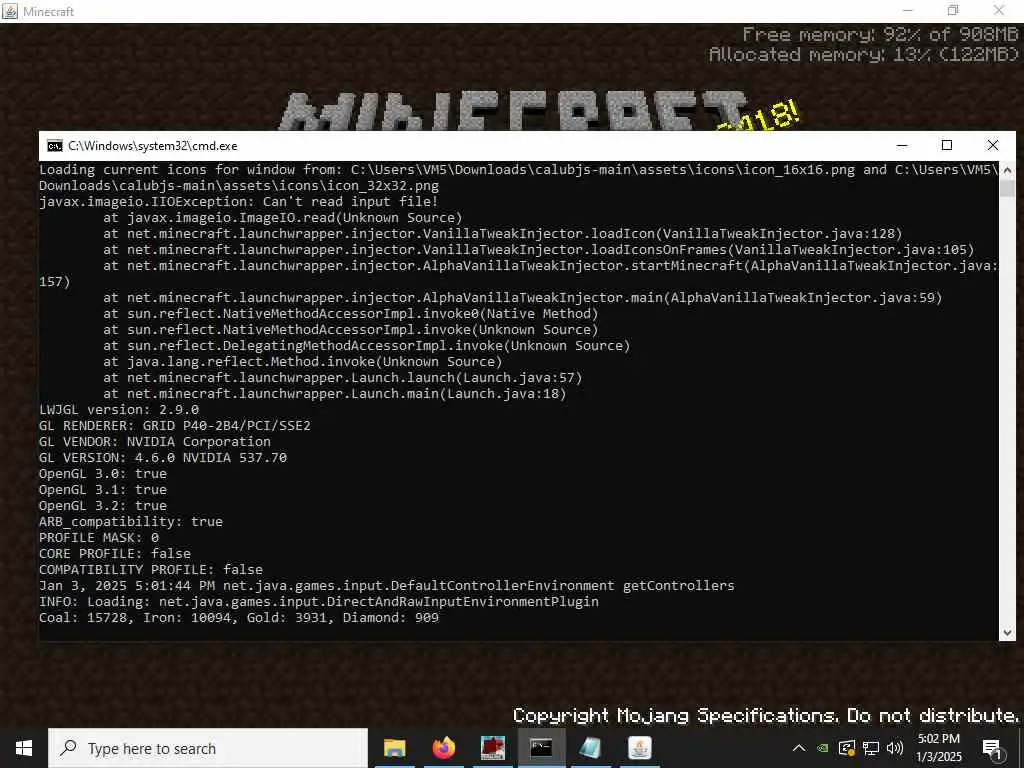The width and height of the screenshot is (1024, 768).
Task: Open the update status tray icon
Action: pyautogui.click(x=846, y=748)
